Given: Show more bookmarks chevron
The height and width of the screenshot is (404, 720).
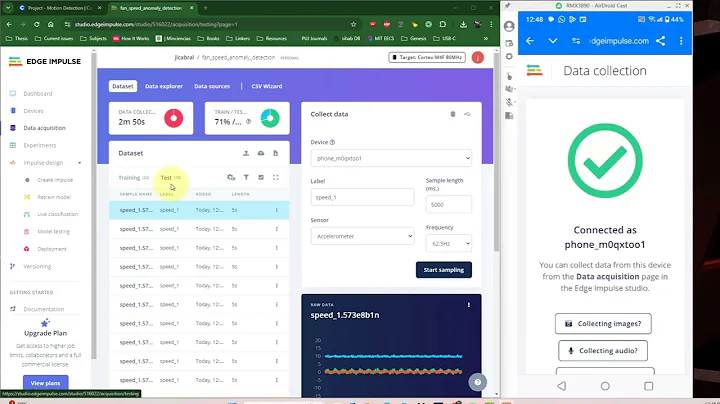Looking at the screenshot, I should (x=486, y=39).
